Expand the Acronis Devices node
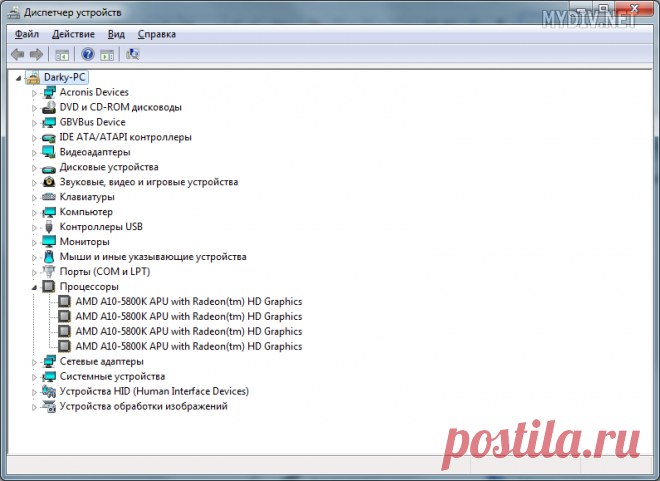 [x=34, y=93]
